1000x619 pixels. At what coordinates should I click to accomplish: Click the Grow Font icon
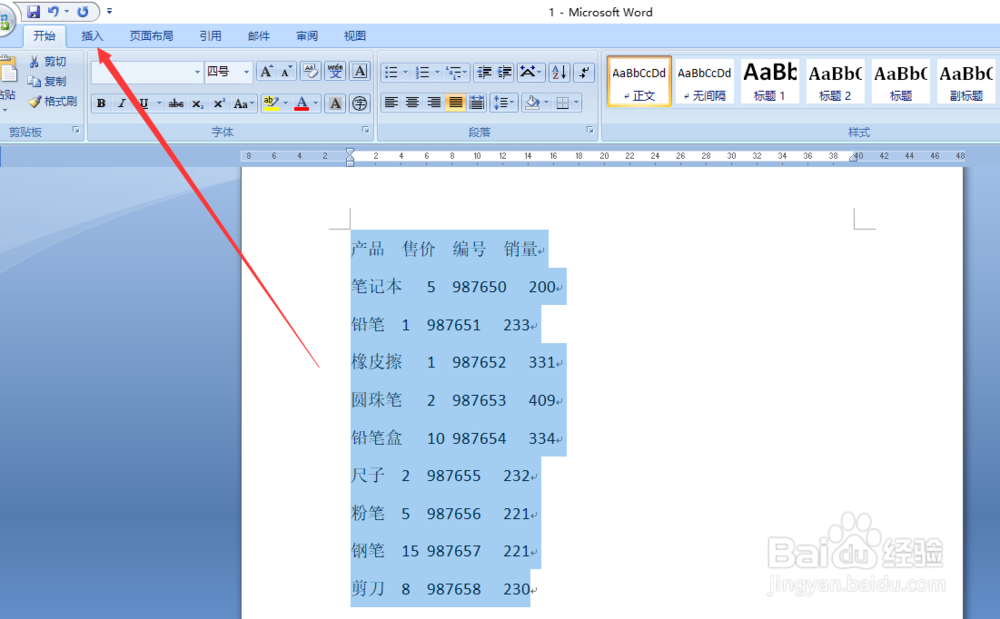(267, 71)
